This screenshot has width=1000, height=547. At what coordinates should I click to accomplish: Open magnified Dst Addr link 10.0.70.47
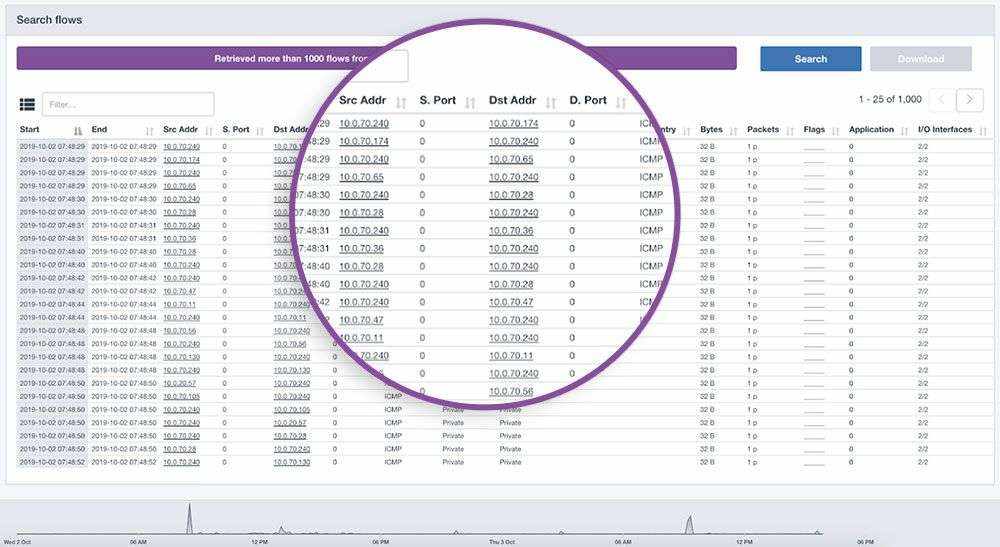(x=511, y=302)
